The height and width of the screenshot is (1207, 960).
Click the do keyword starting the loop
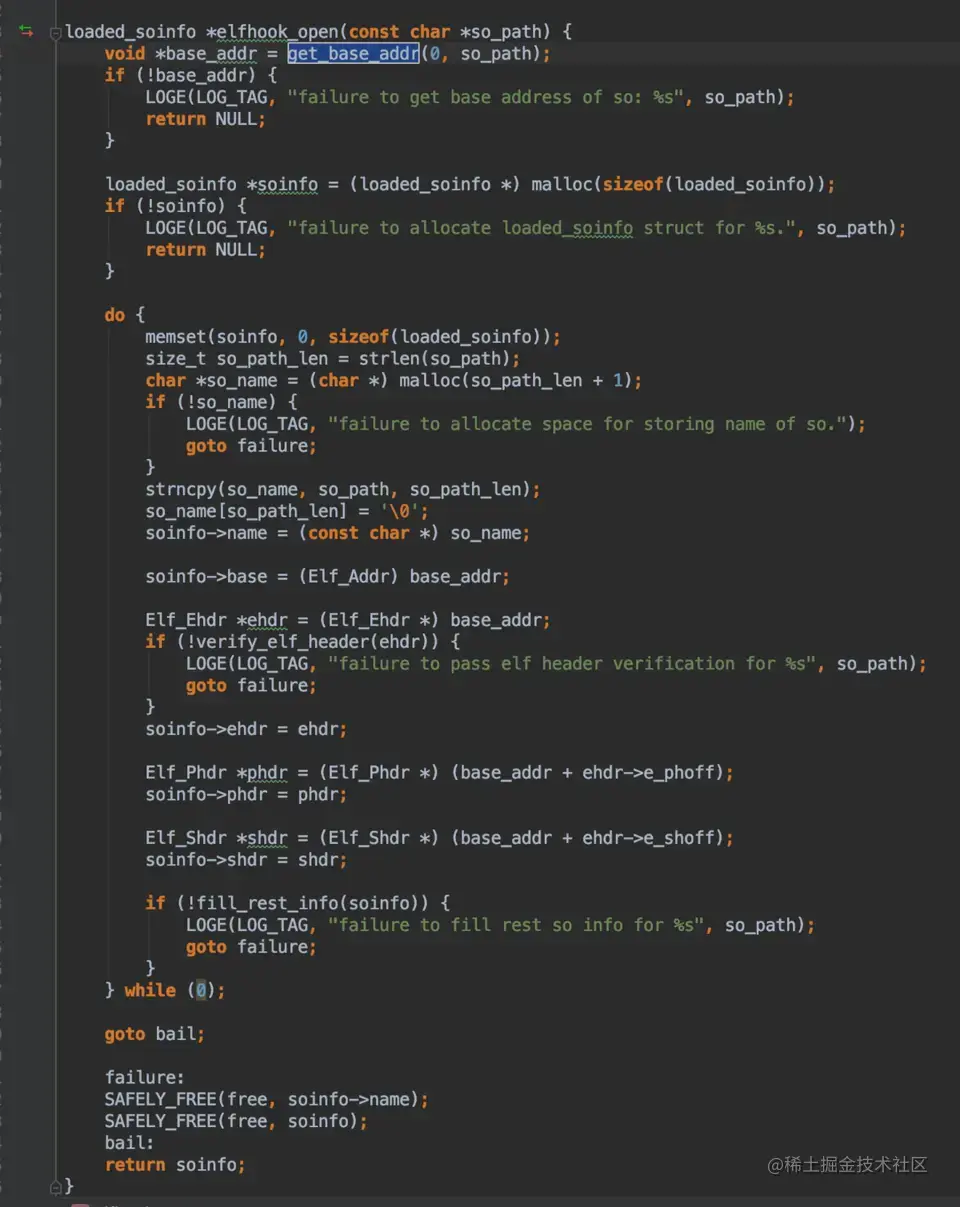point(115,316)
